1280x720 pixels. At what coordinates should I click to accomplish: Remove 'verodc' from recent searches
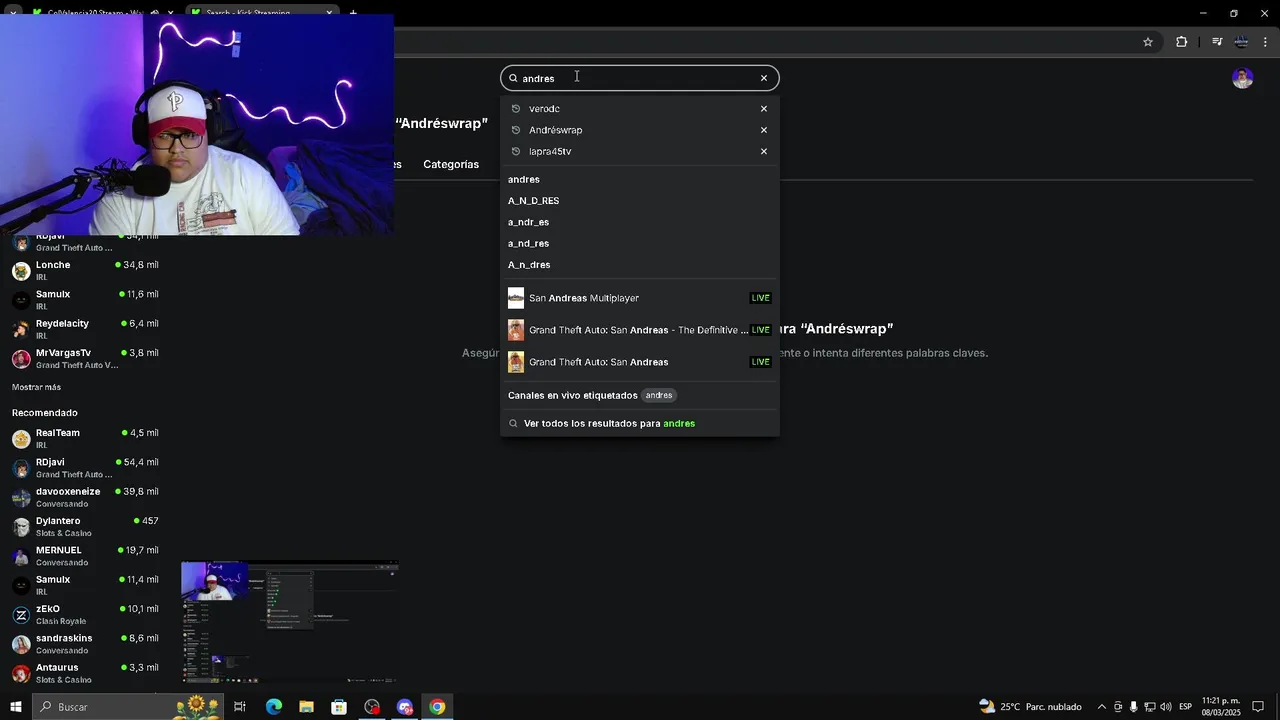tap(764, 109)
